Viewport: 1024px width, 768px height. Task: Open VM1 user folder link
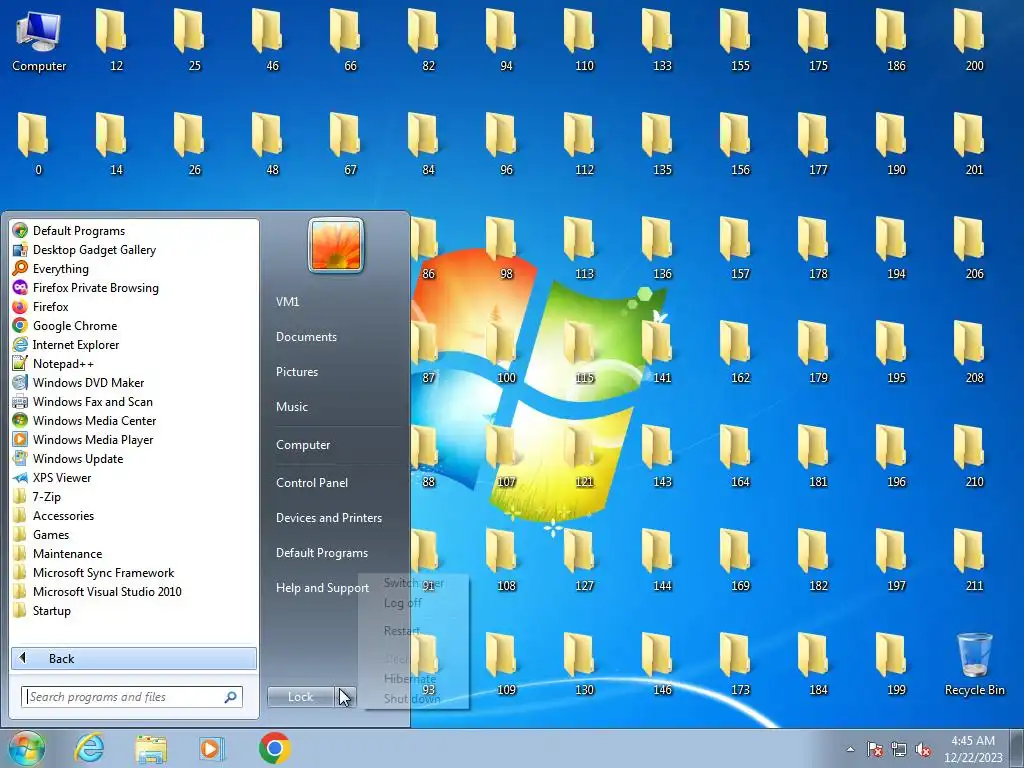pos(287,302)
